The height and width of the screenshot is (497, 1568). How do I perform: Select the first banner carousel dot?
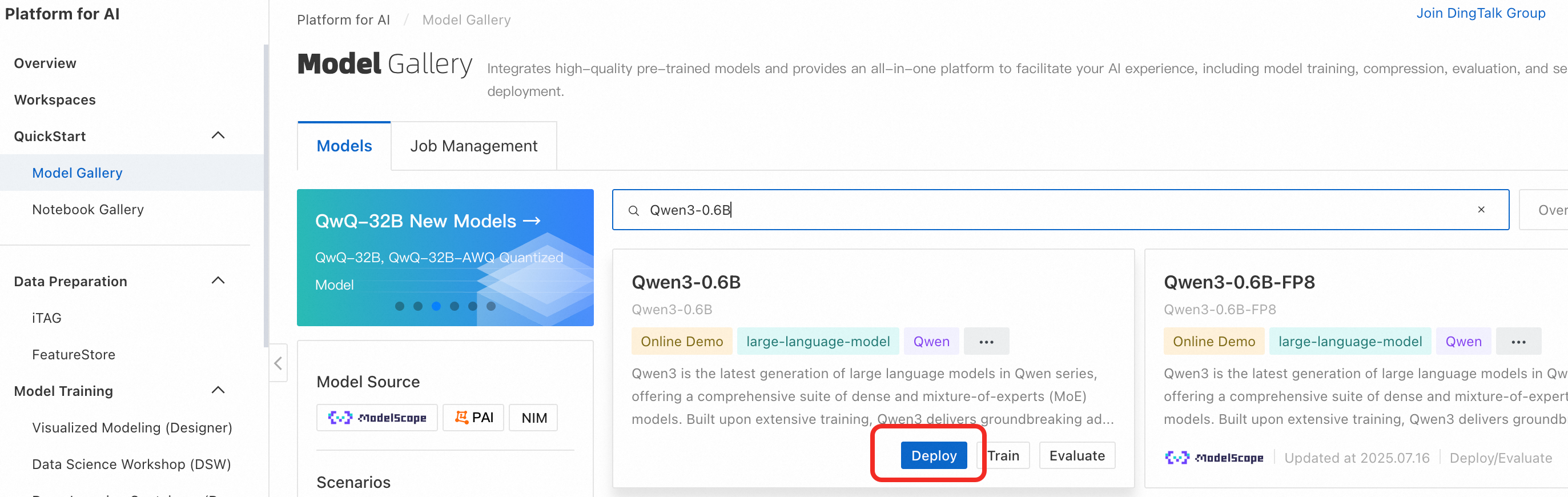pos(399,306)
